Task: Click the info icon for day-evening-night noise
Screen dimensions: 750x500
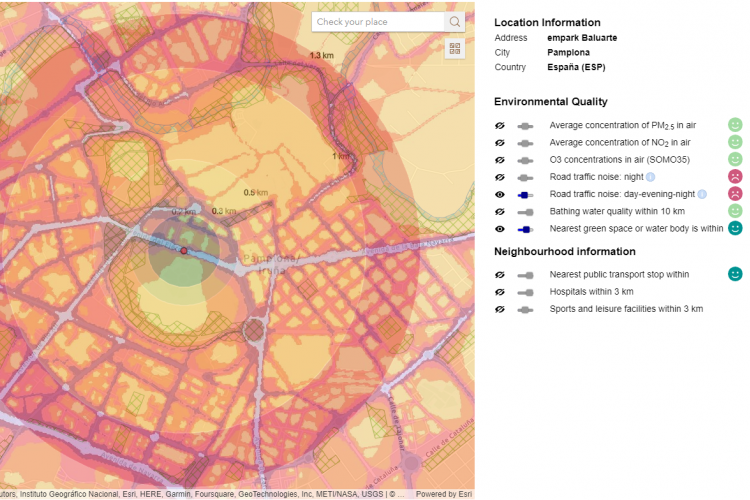Action: (x=702, y=194)
